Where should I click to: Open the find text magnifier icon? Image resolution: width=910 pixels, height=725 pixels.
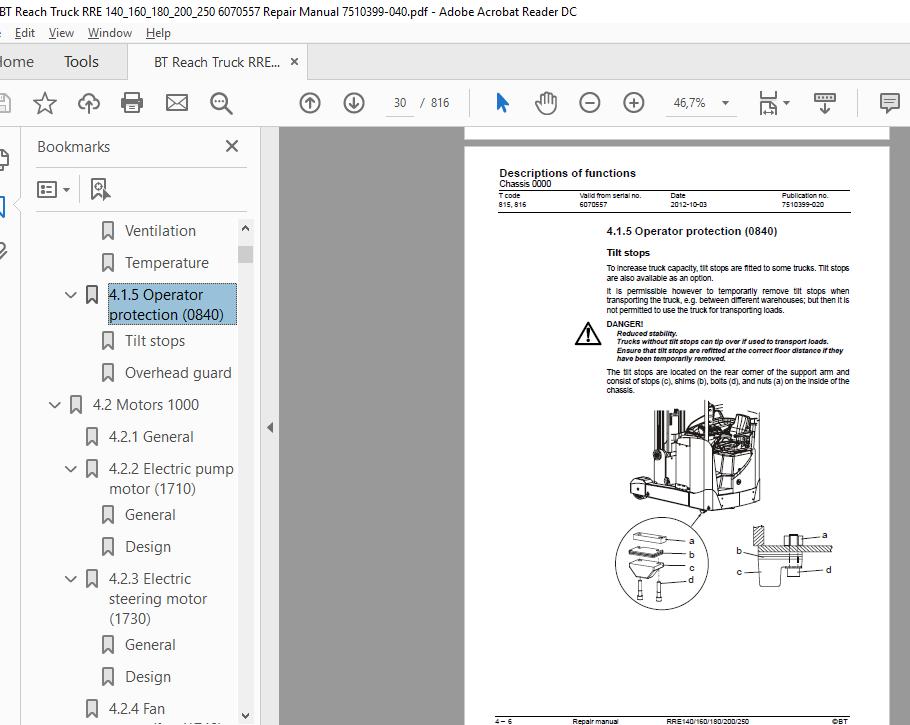221,103
